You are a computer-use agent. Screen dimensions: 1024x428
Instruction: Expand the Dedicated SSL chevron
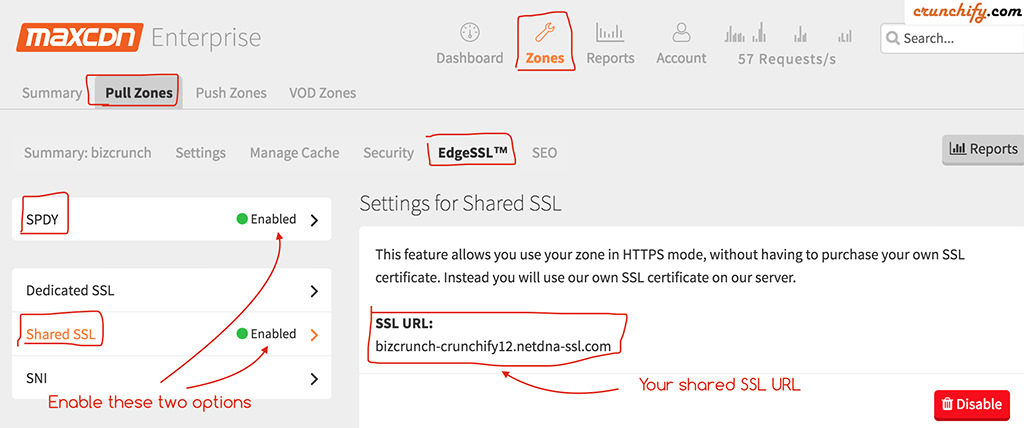pyautogui.click(x=314, y=291)
